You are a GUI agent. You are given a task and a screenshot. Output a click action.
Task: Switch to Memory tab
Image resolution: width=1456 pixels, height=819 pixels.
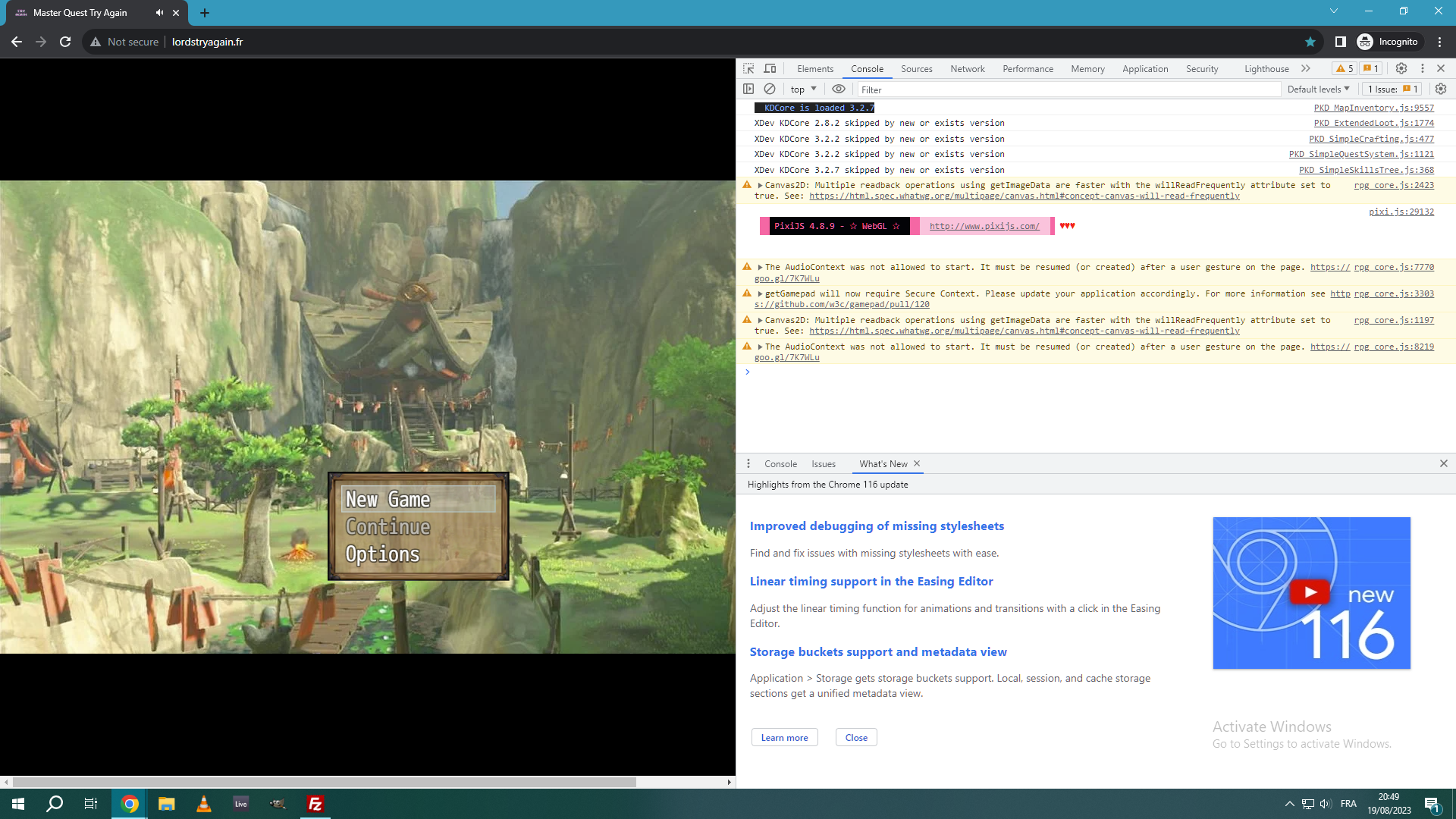coord(1088,68)
